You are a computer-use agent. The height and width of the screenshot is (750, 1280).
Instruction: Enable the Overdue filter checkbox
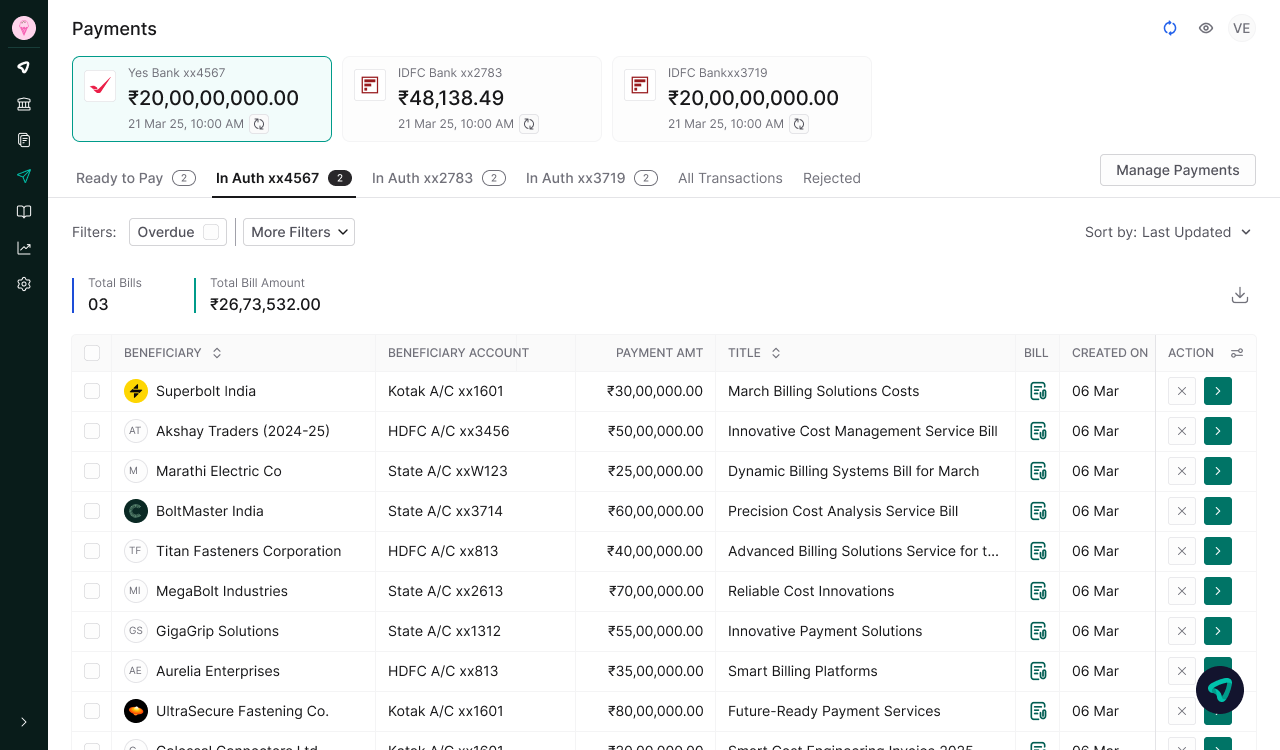coord(210,231)
